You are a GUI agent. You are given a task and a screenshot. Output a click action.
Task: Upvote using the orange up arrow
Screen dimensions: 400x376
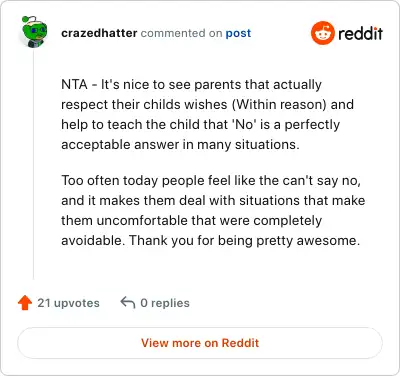25,303
